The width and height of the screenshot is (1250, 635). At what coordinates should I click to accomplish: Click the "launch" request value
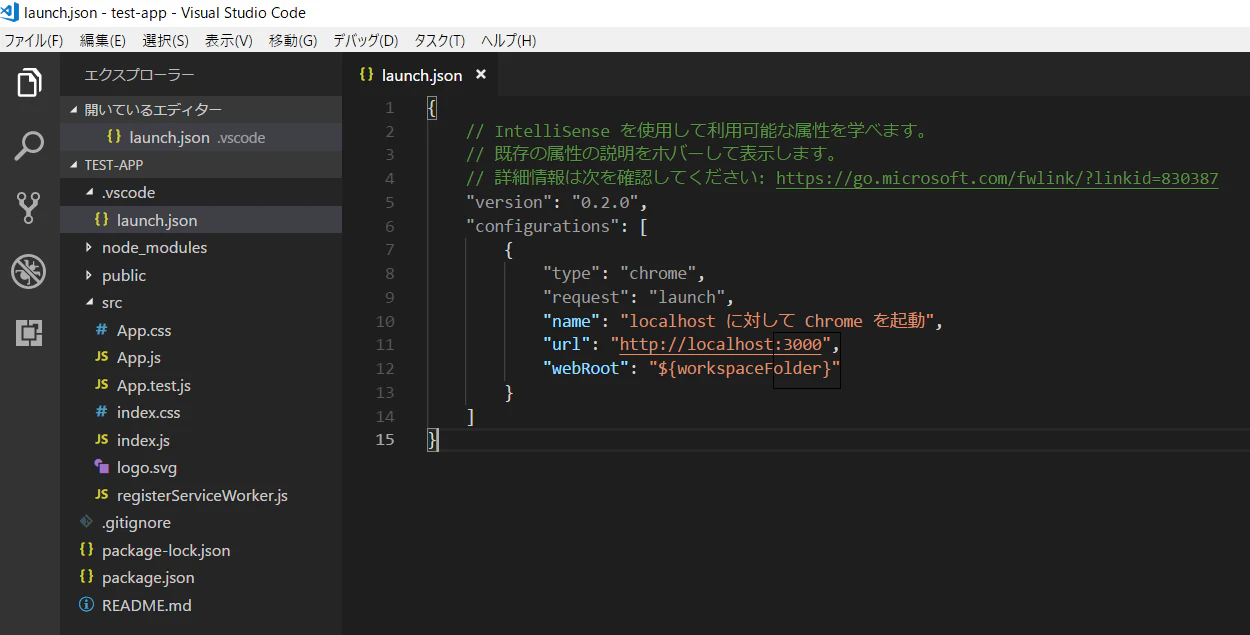688,297
